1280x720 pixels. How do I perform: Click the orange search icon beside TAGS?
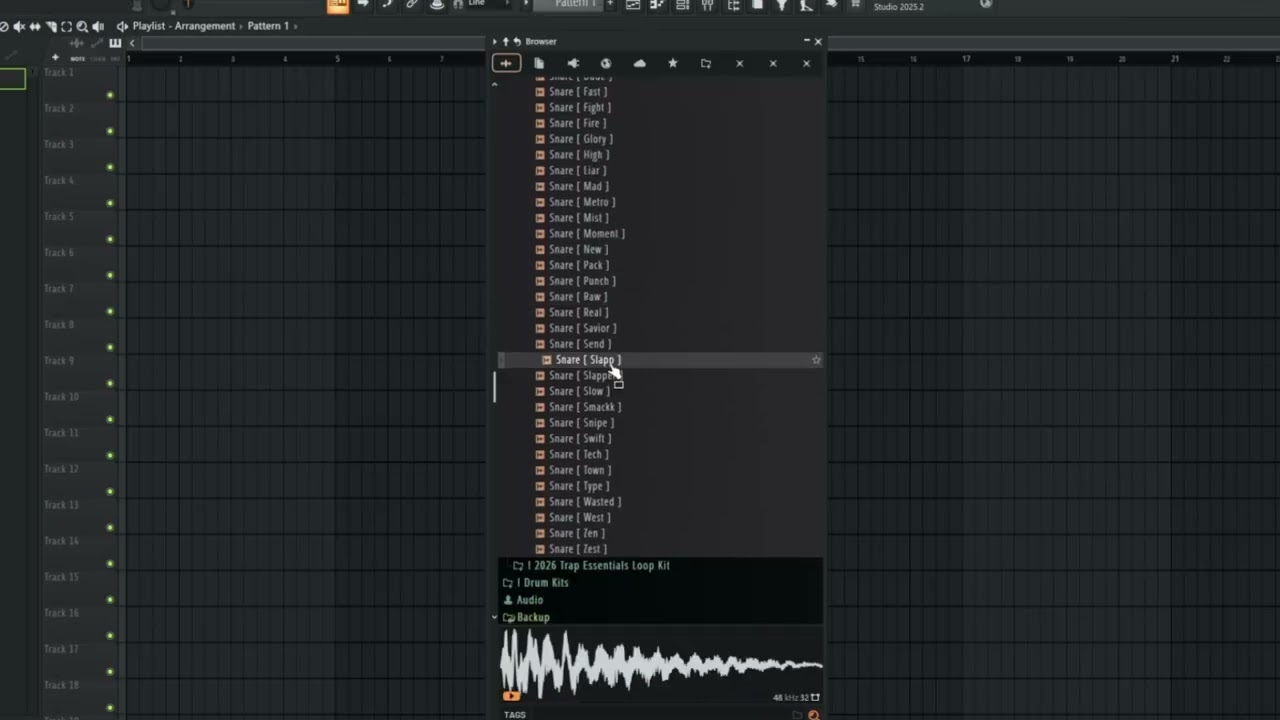(813, 715)
